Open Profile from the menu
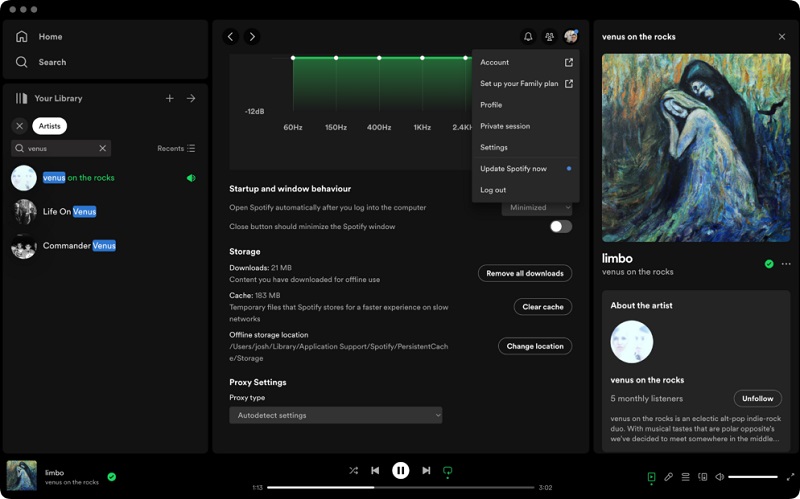Image resolution: width=800 pixels, height=499 pixels. [x=526, y=105]
